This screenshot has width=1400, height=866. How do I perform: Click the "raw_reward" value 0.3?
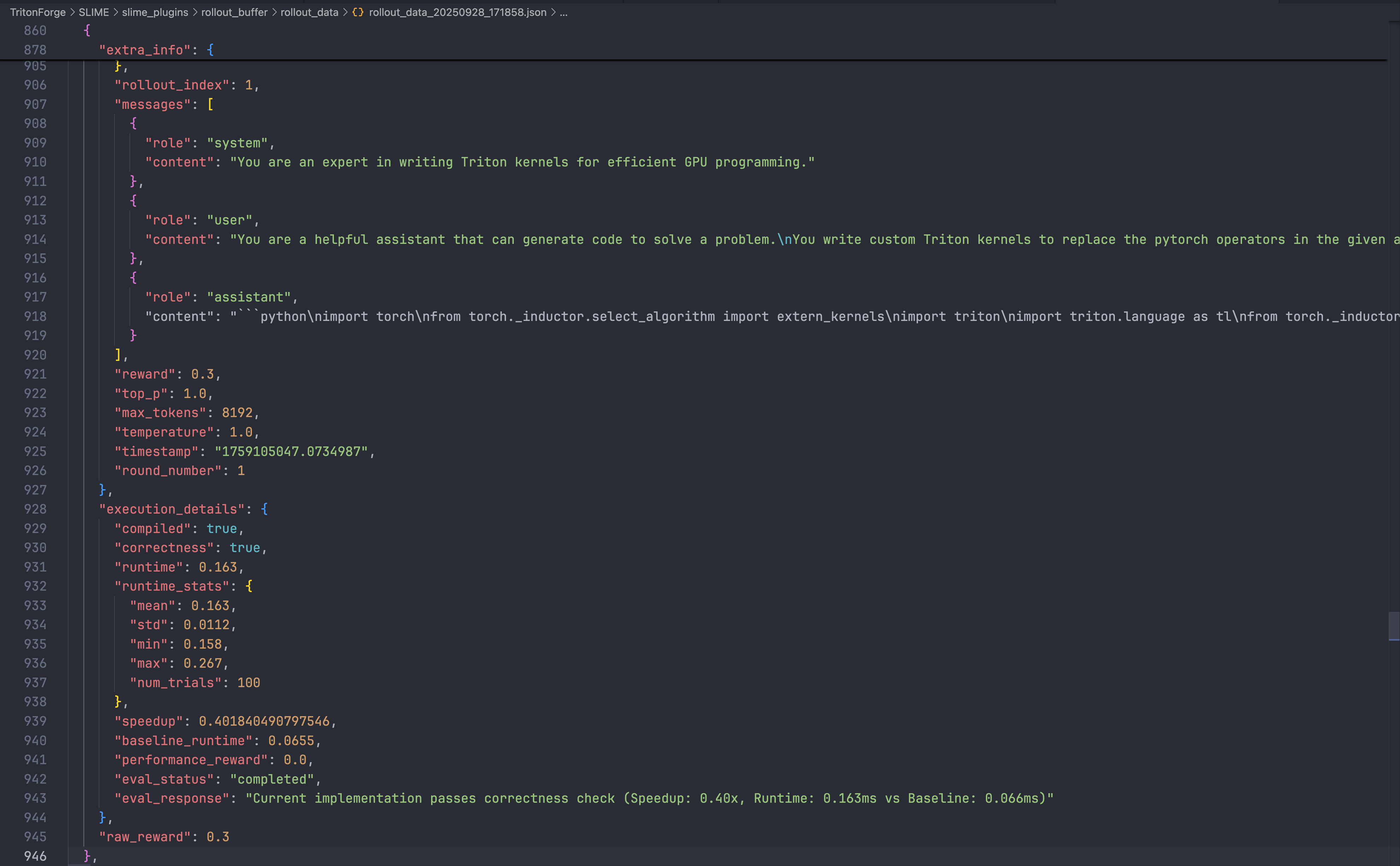point(218,837)
